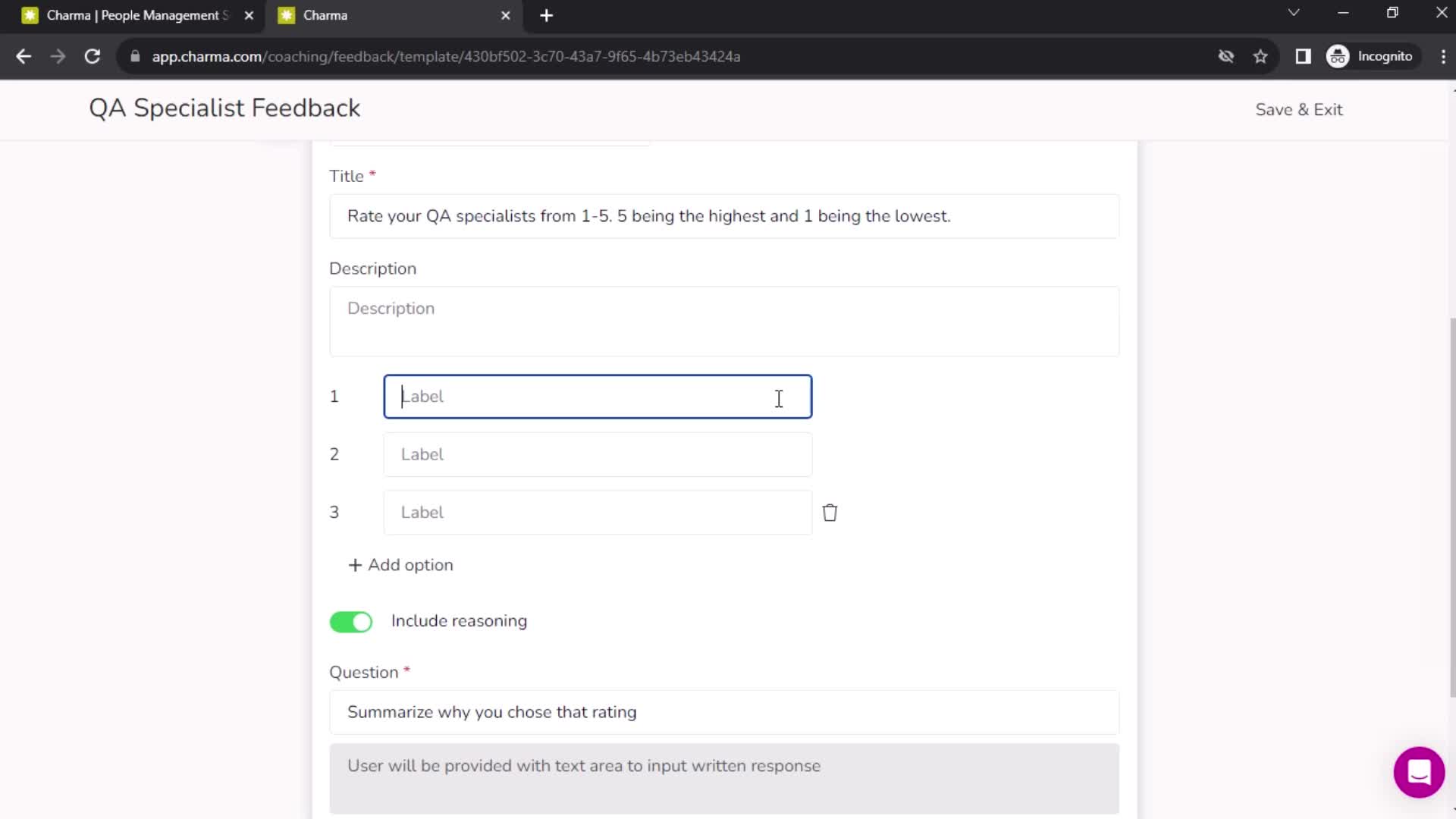The height and width of the screenshot is (819, 1456).
Task: Go forward in browser history
Action: click(x=58, y=56)
